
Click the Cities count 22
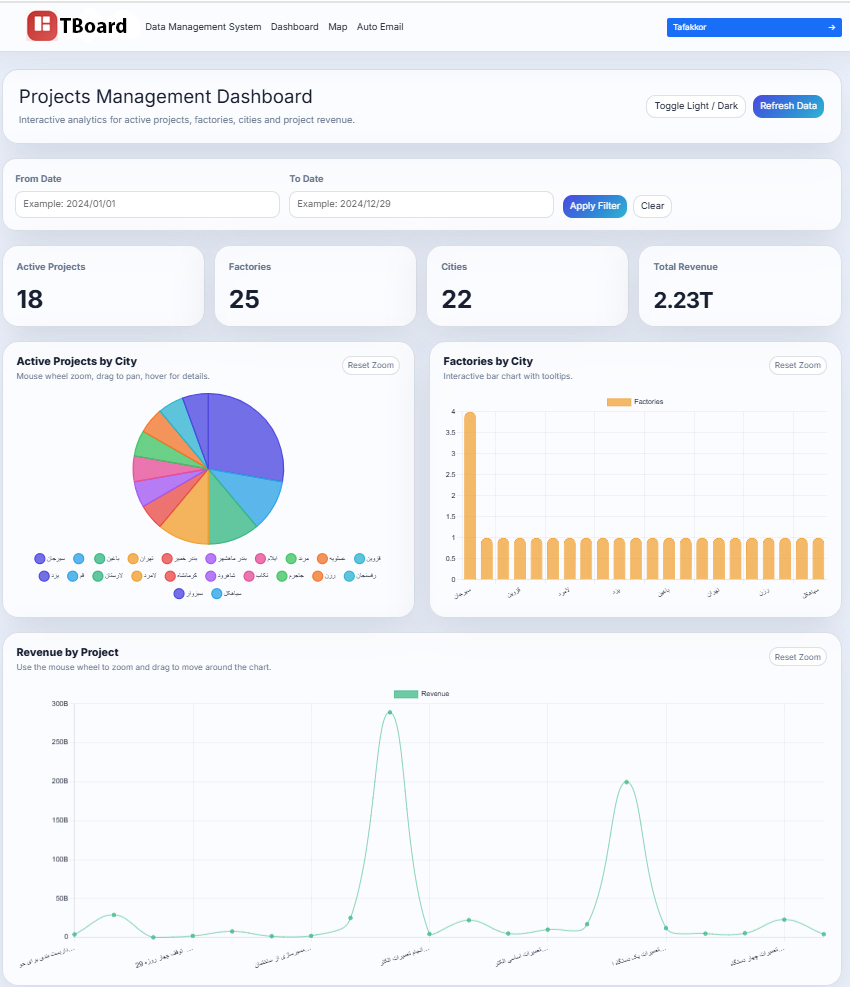click(x=456, y=299)
